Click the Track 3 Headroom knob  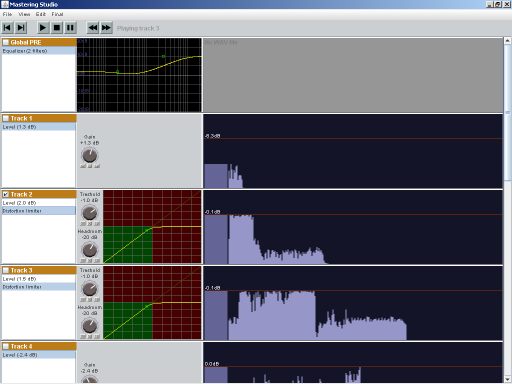90,326
